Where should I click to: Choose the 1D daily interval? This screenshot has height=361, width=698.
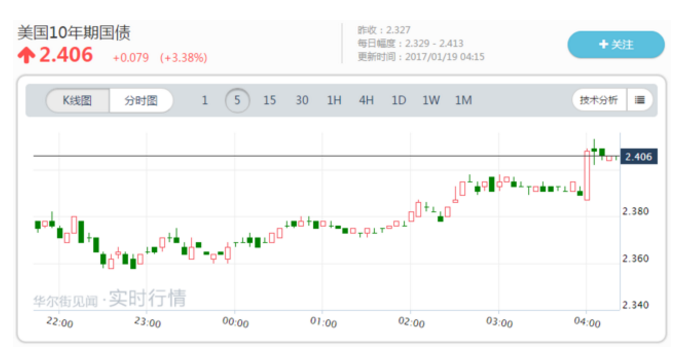tap(398, 100)
